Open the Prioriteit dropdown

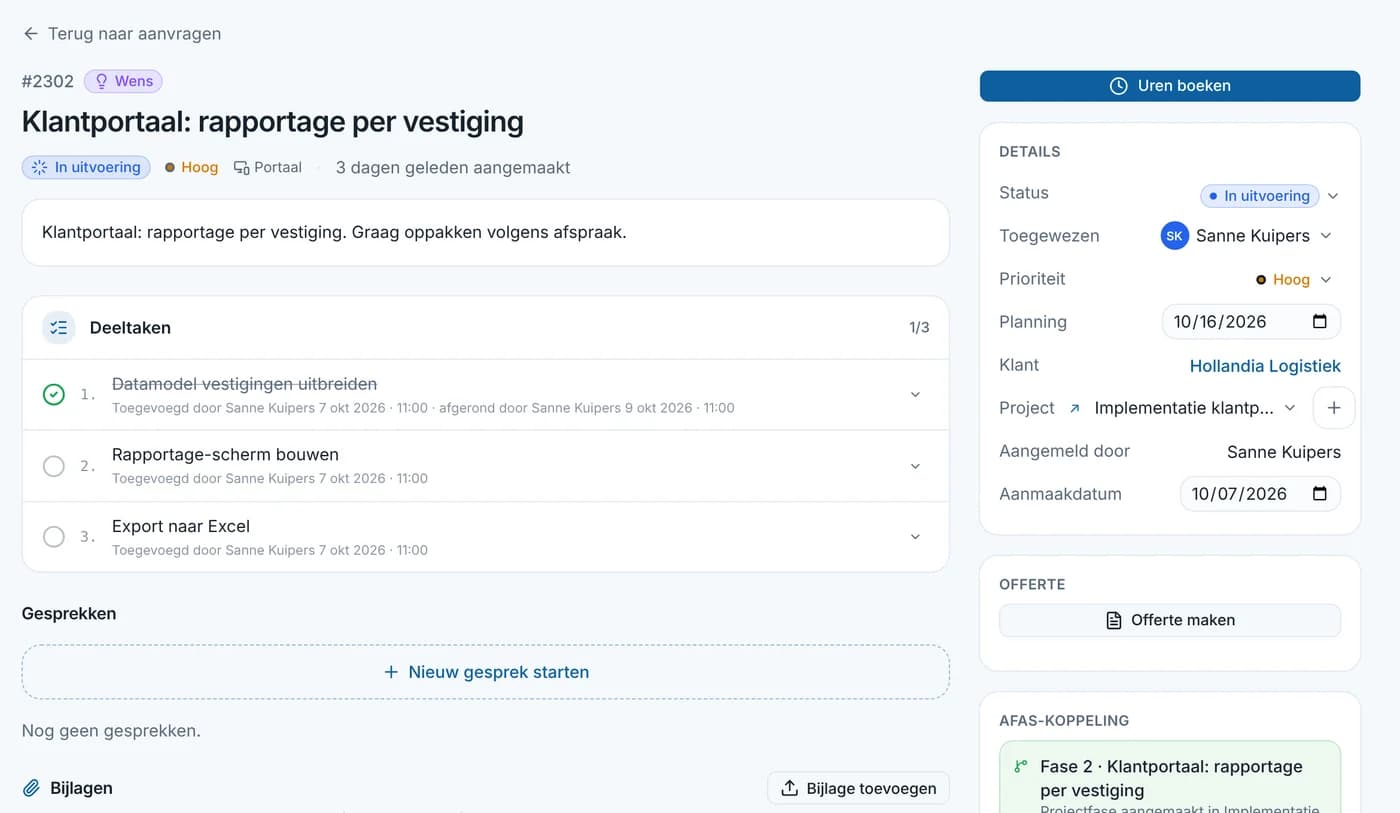[x=1295, y=280]
